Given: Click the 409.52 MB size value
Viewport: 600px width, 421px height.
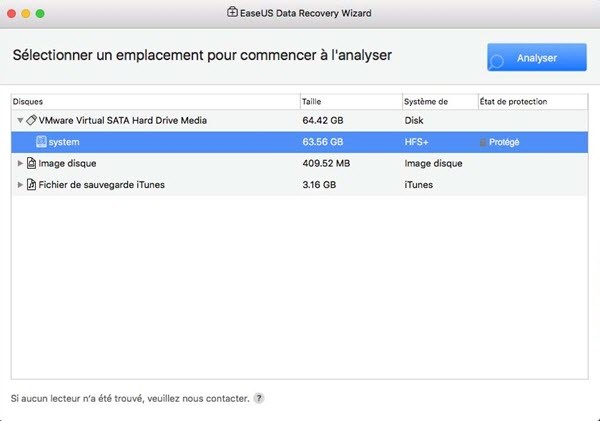Looking at the screenshot, I should pos(326,163).
